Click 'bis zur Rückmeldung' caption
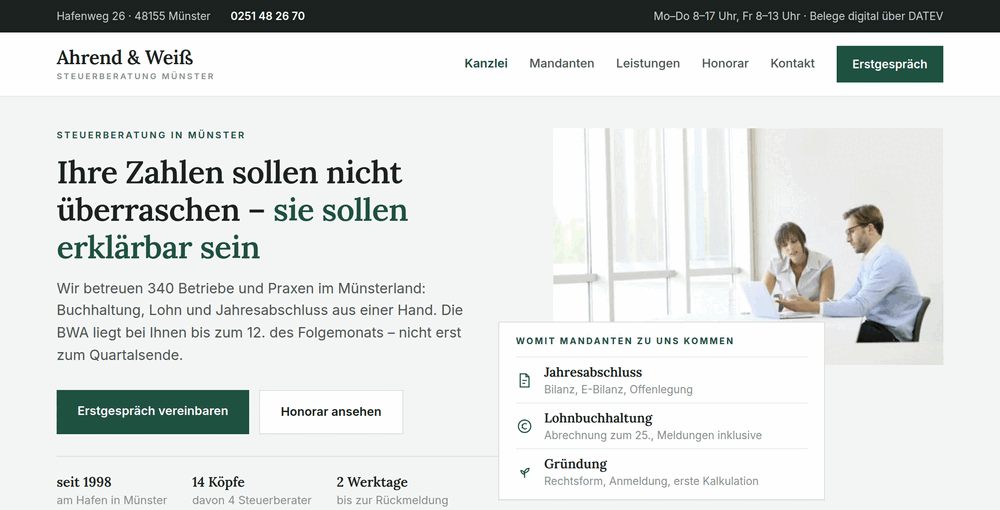The height and width of the screenshot is (510, 1000). pos(392,500)
